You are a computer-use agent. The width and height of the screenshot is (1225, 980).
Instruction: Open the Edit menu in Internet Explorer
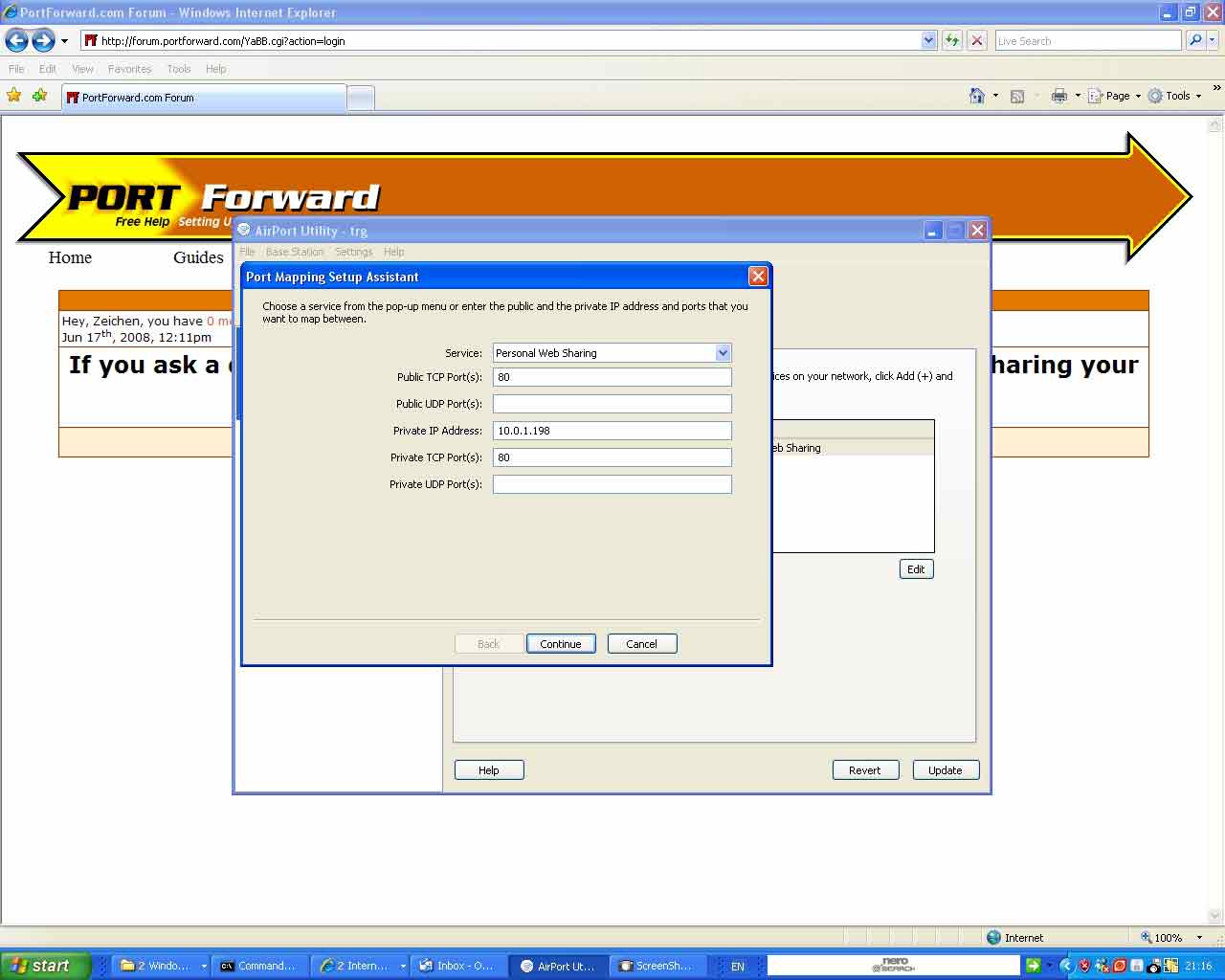[x=48, y=69]
